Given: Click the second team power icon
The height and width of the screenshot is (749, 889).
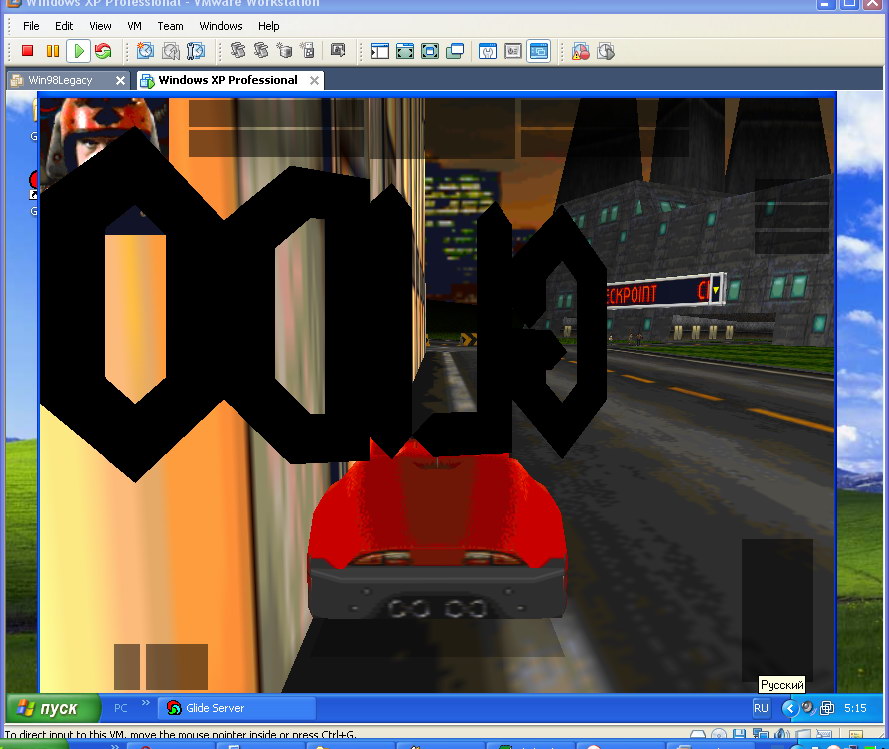Looking at the screenshot, I should click(x=261, y=51).
